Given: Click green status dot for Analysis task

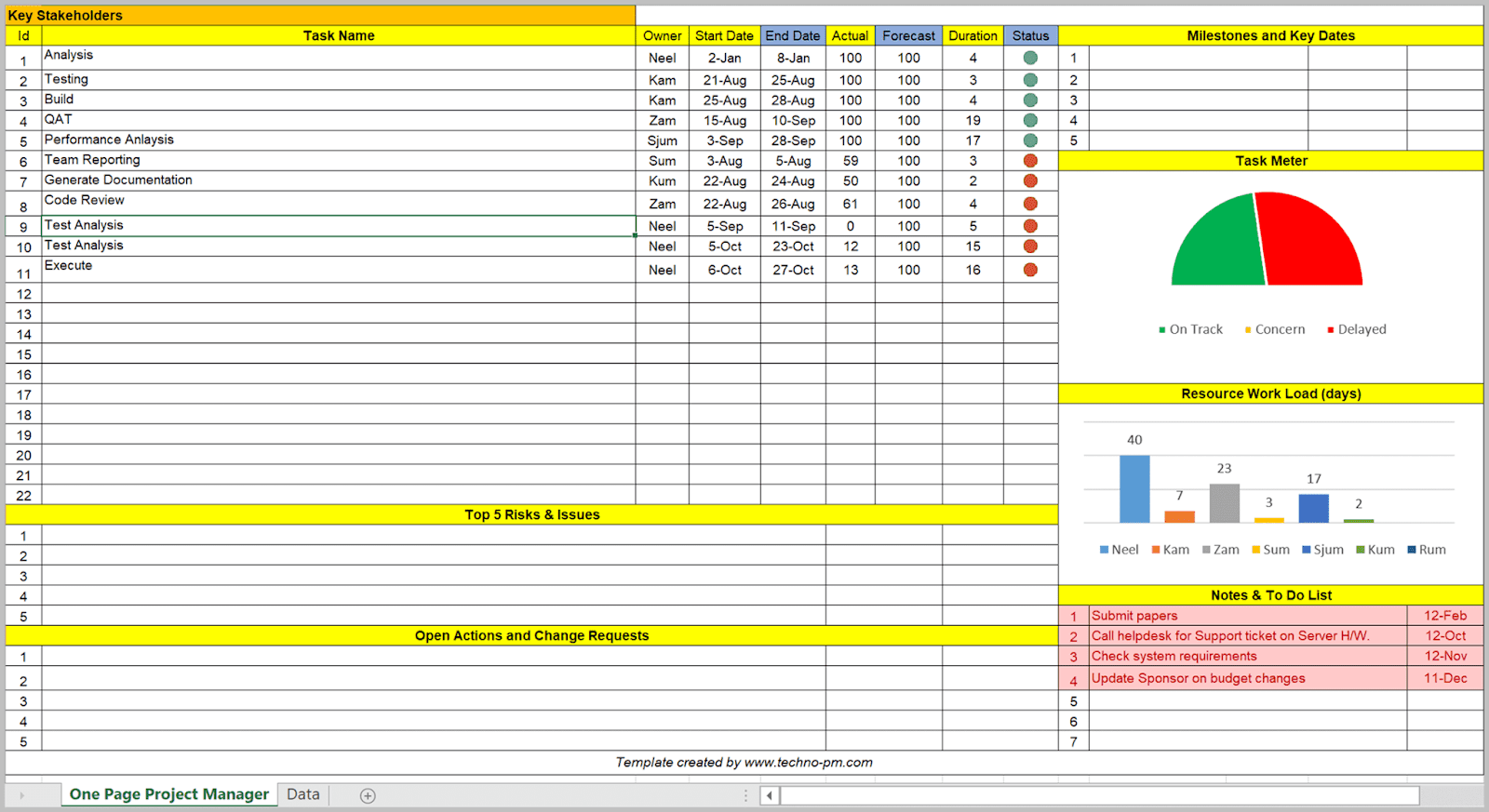Looking at the screenshot, I should click(x=1030, y=58).
